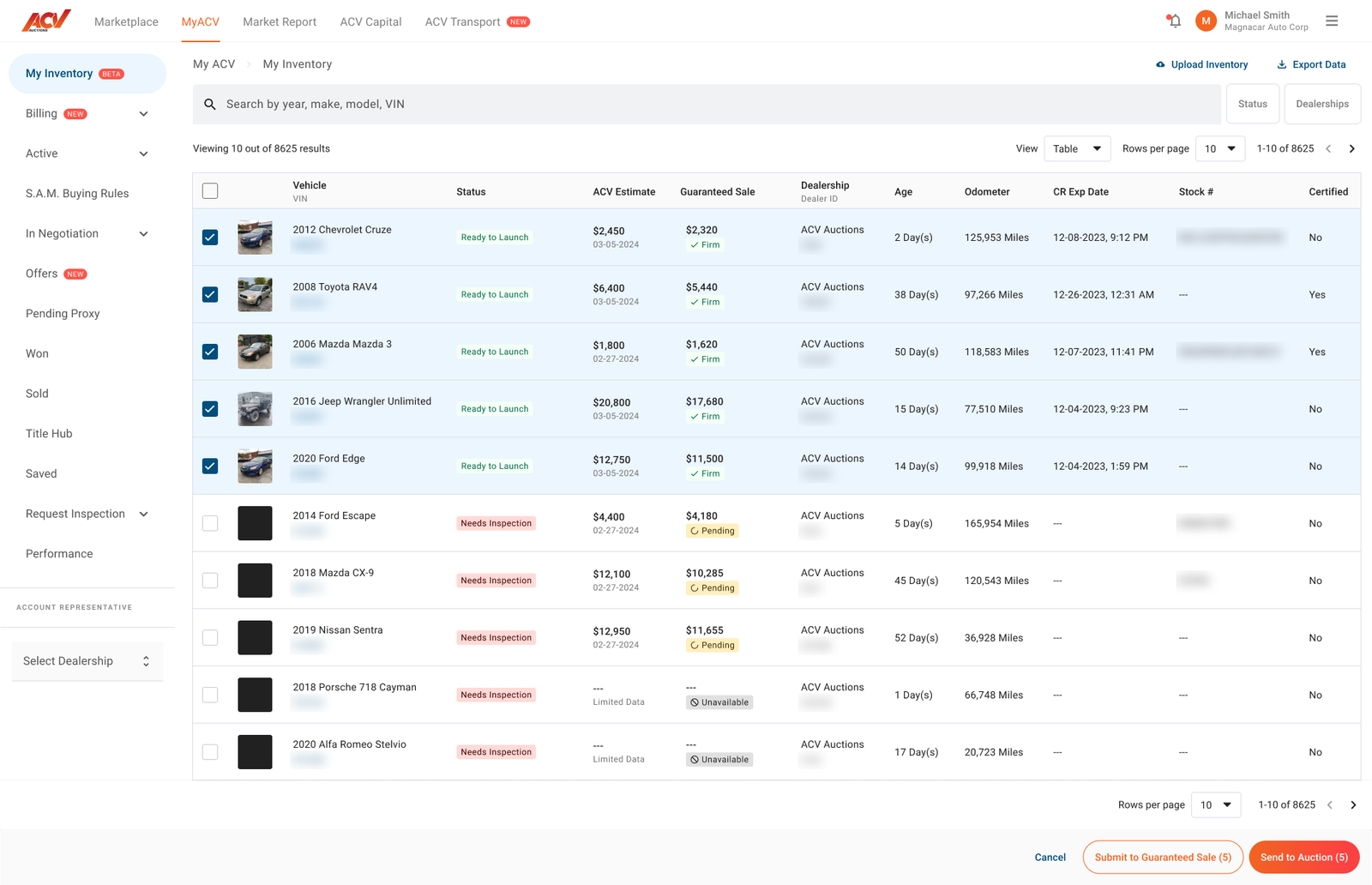This screenshot has width=1372, height=885.
Task: Check the 2018 Porsche 718 Cayman row
Action: [x=210, y=695]
